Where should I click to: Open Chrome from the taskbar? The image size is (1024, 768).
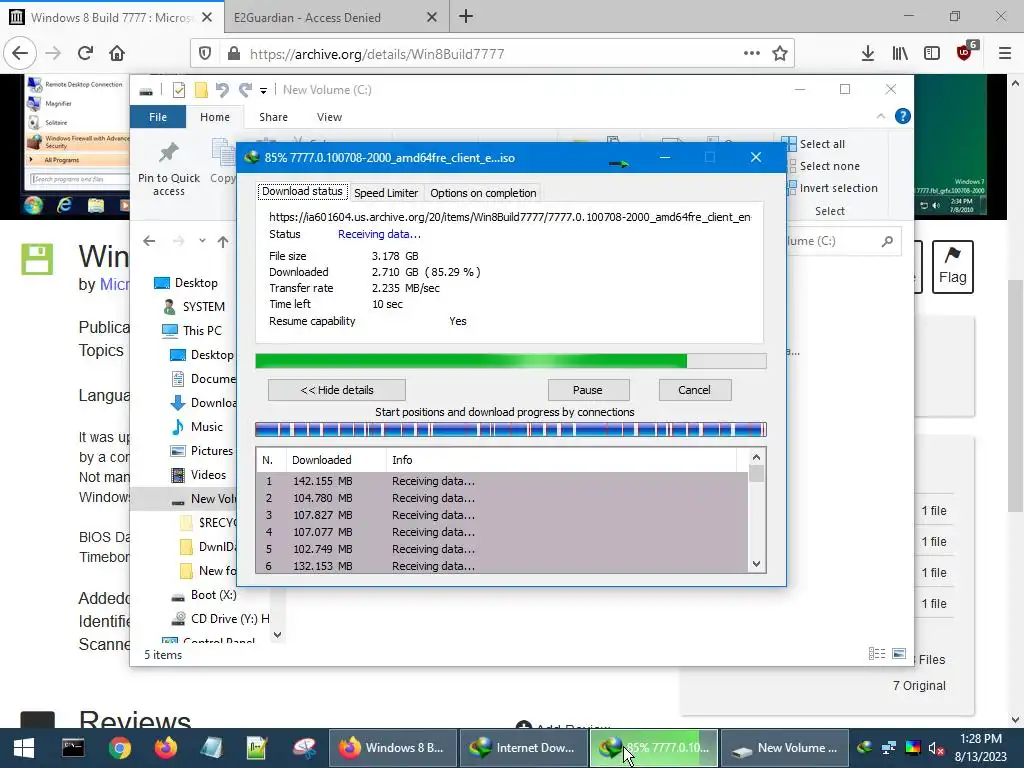[x=120, y=748]
